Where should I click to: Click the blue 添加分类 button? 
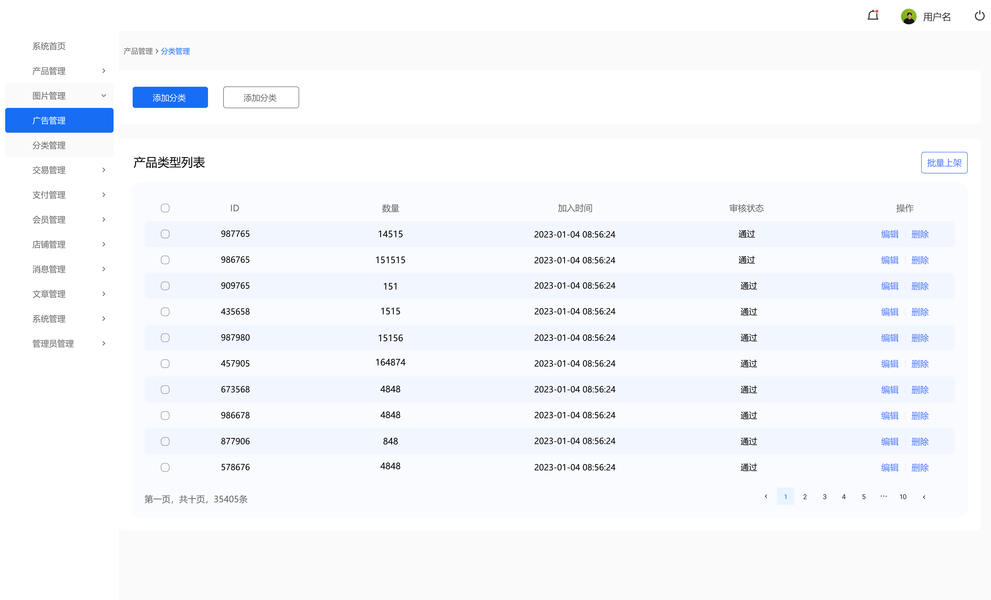(x=170, y=97)
